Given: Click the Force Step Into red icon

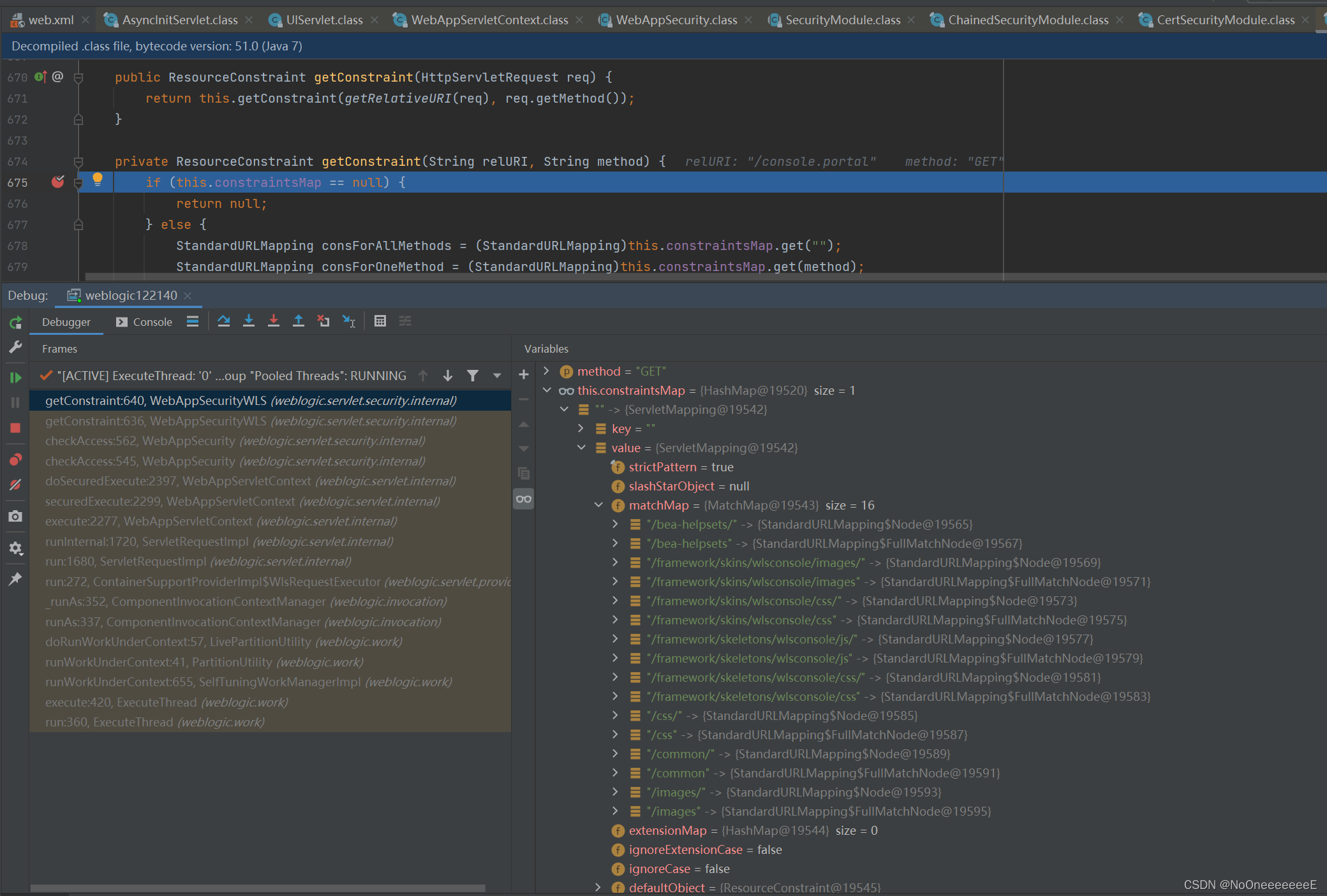Looking at the screenshot, I should coord(273,321).
